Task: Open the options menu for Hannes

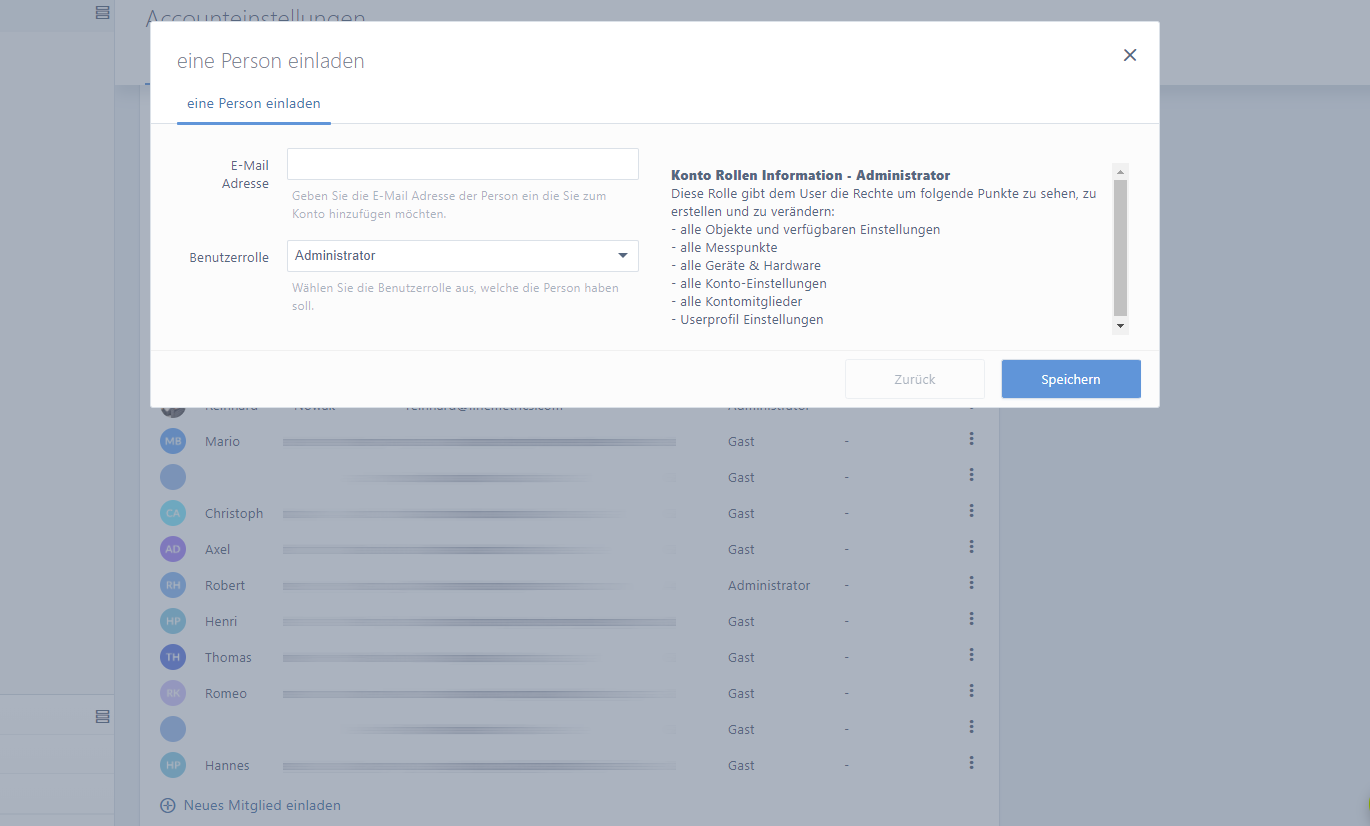Action: (x=971, y=763)
